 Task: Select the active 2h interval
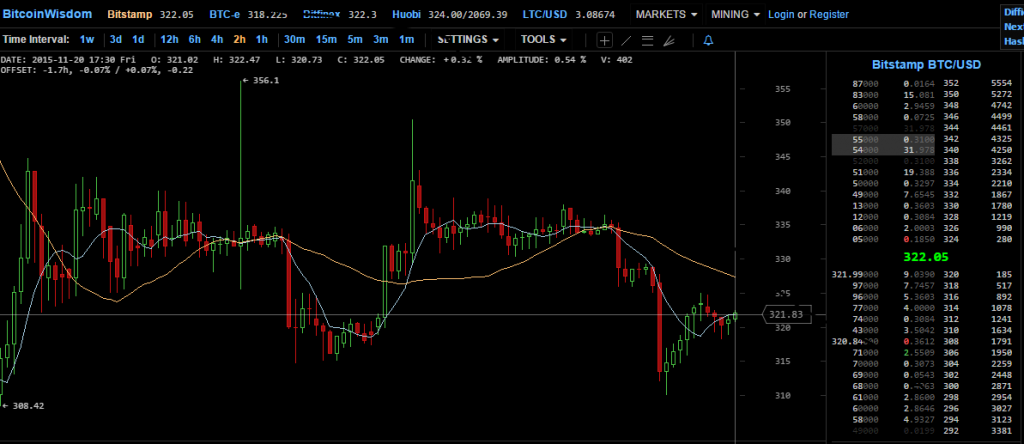(240, 40)
